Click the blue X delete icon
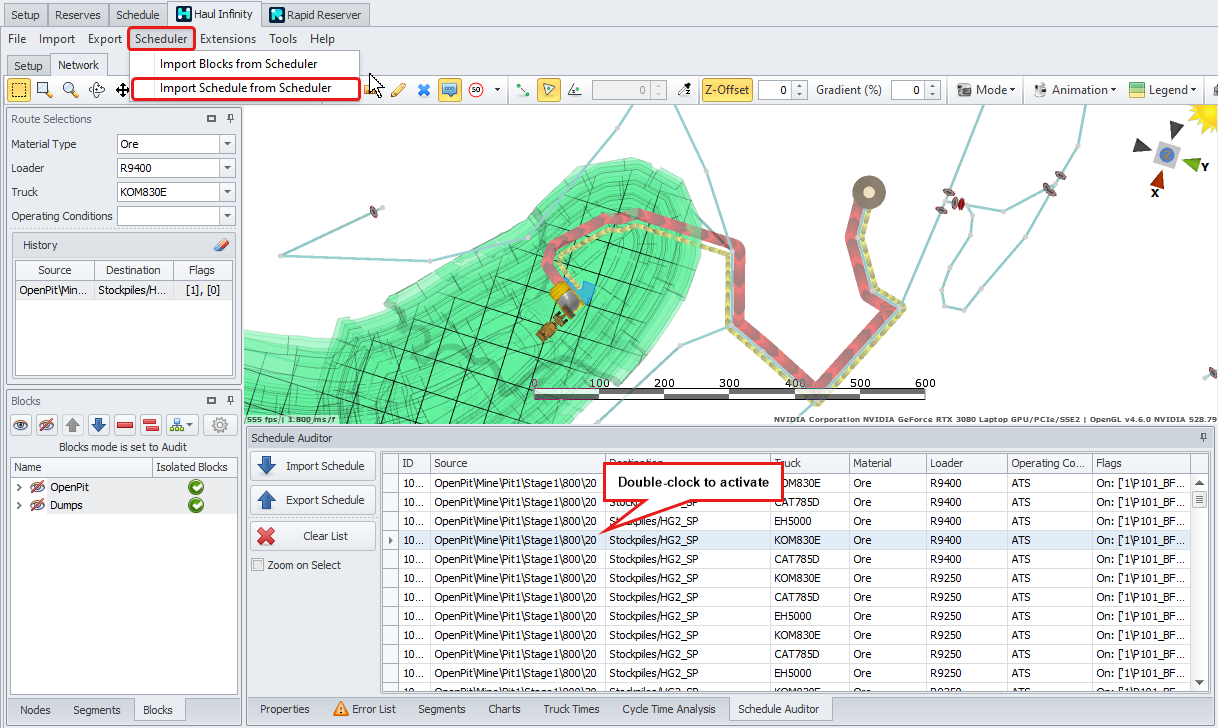Image resolution: width=1218 pixels, height=728 pixels. [423, 90]
